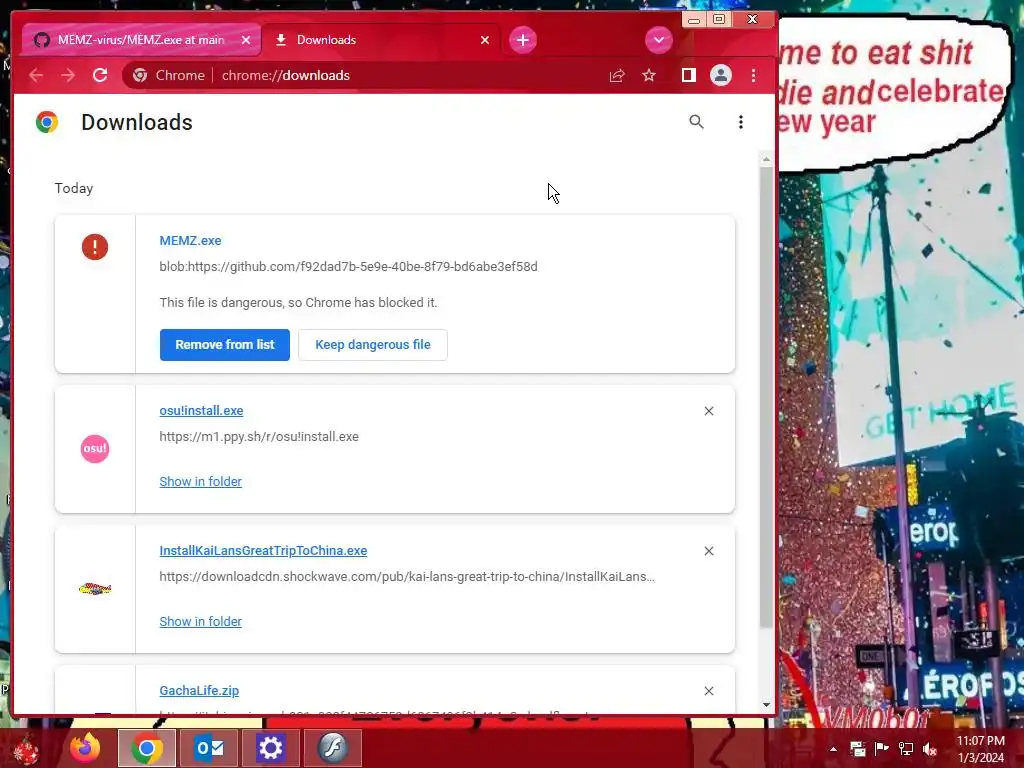Open a new tab with the plus button
This screenshot has width=1024, height=768.
522,40
